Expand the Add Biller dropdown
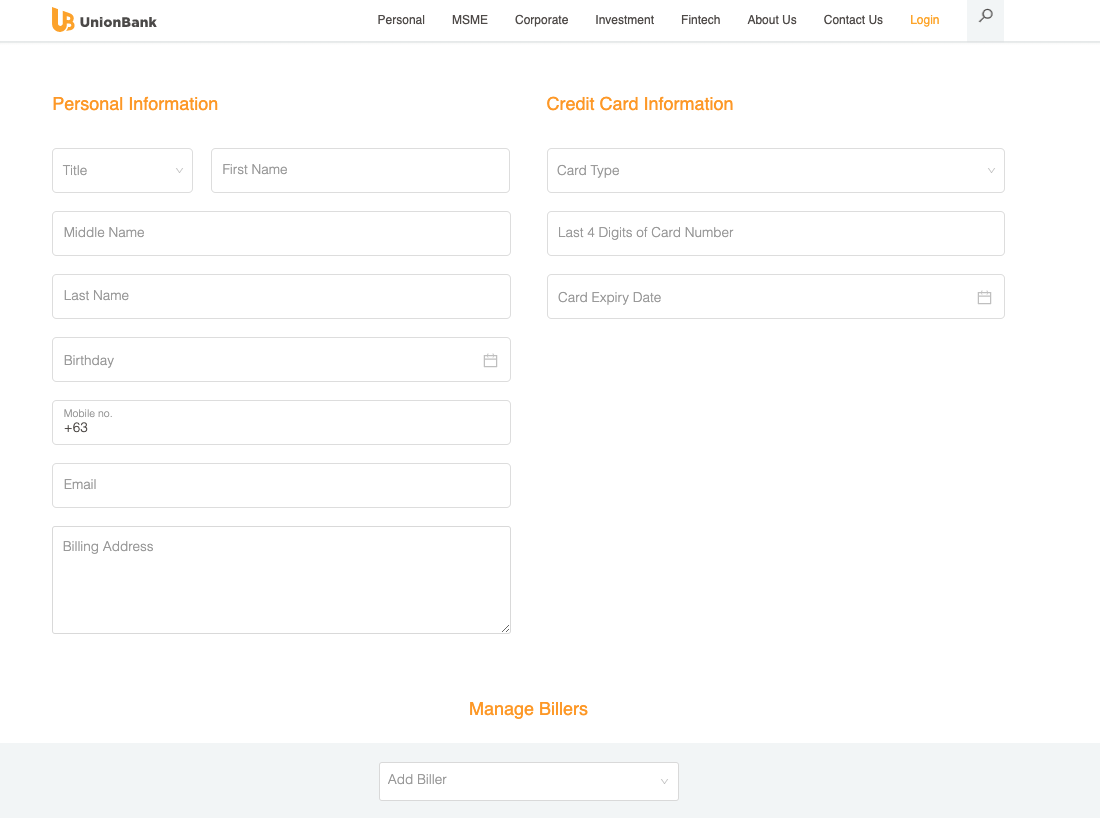 [528, 780]
